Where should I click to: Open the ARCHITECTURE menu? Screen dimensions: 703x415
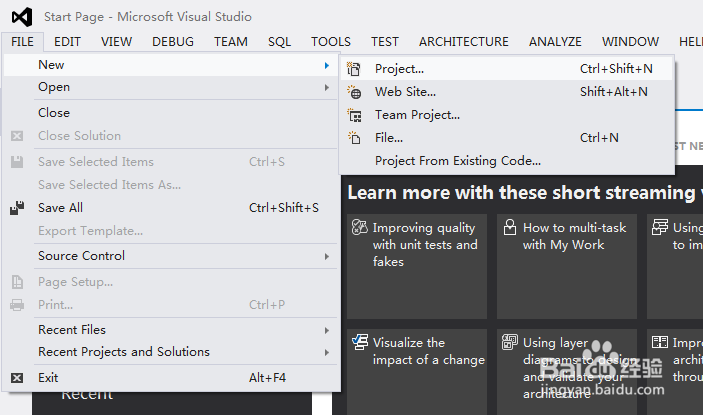pos(464,42)
